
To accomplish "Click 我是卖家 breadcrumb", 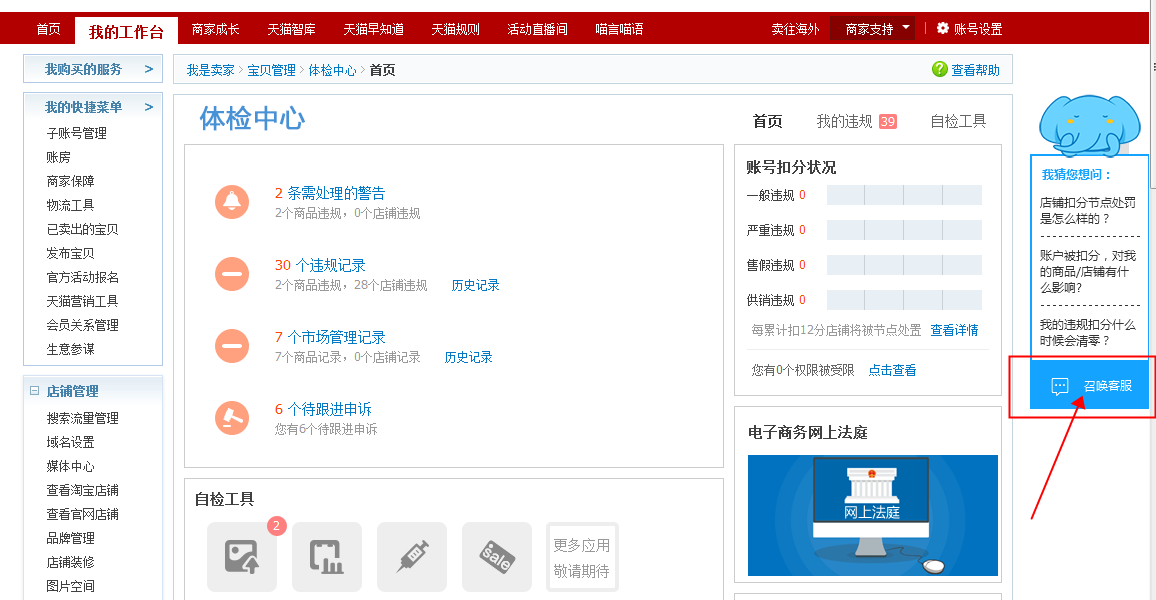I will click(210, 70).
